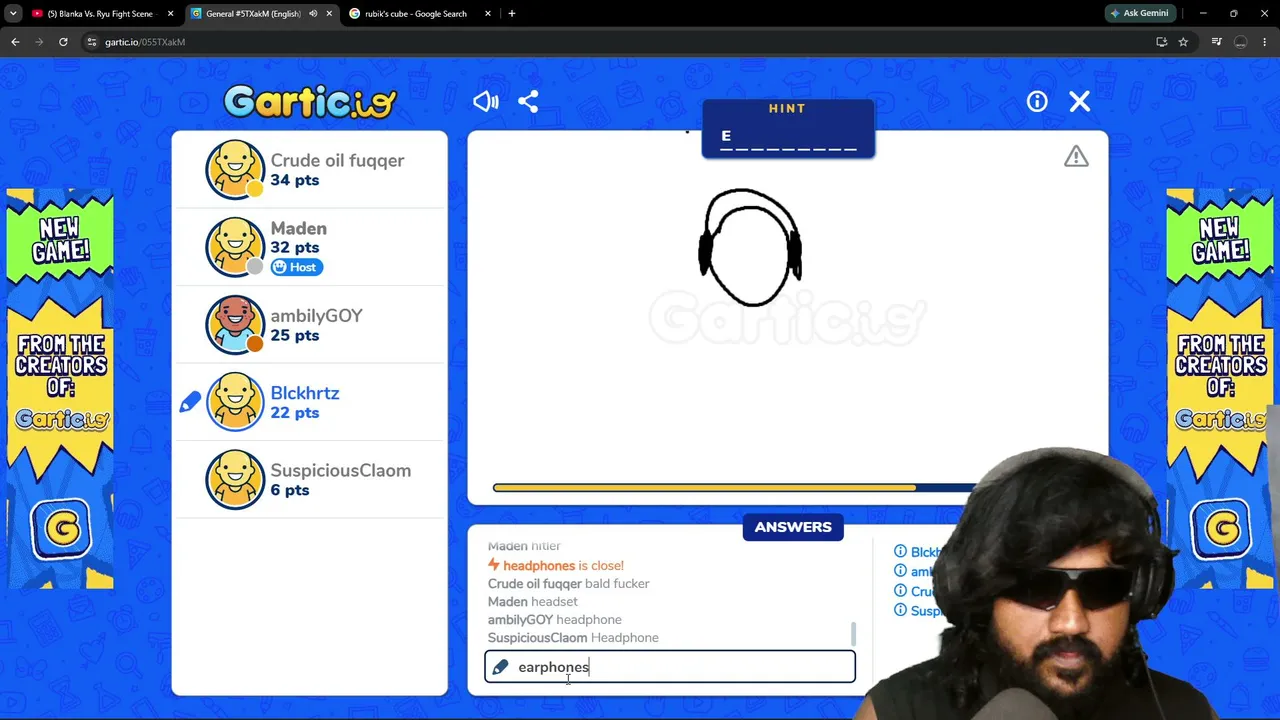Click SuspiciousClaom's player avatar

(235, 480)
